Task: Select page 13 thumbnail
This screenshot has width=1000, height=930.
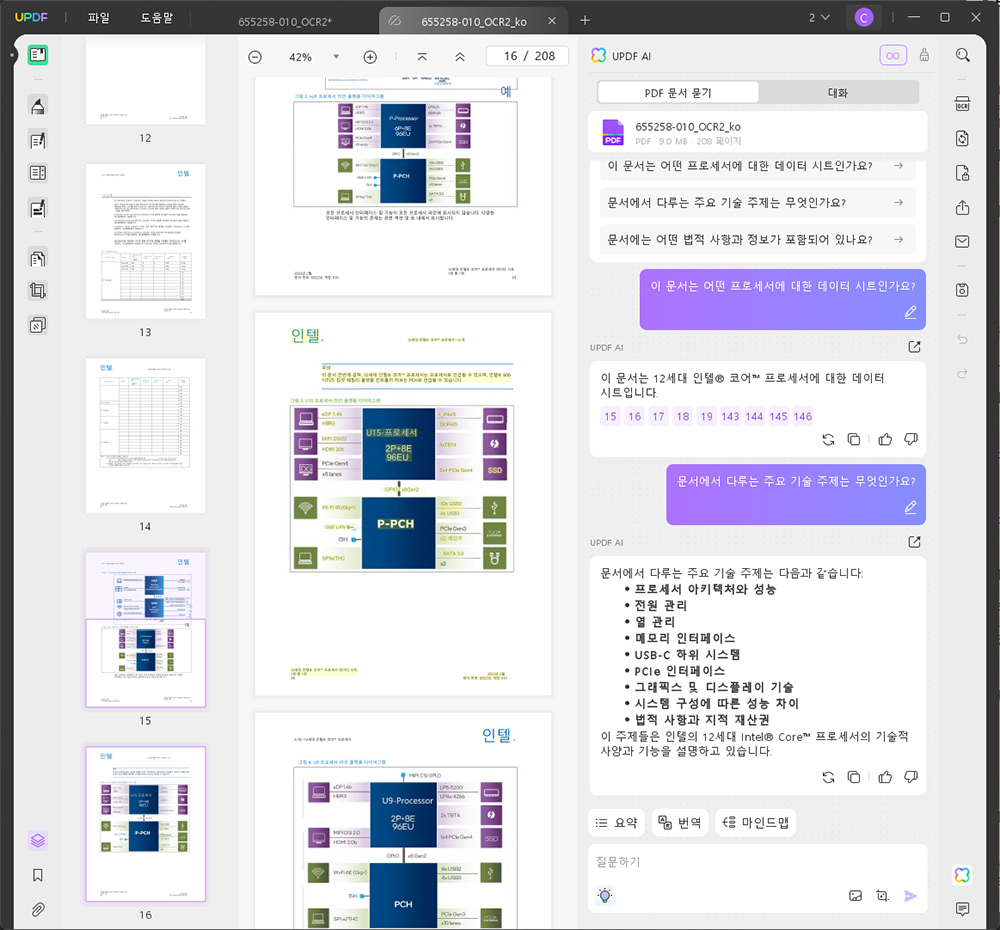Action: (145, 241)
